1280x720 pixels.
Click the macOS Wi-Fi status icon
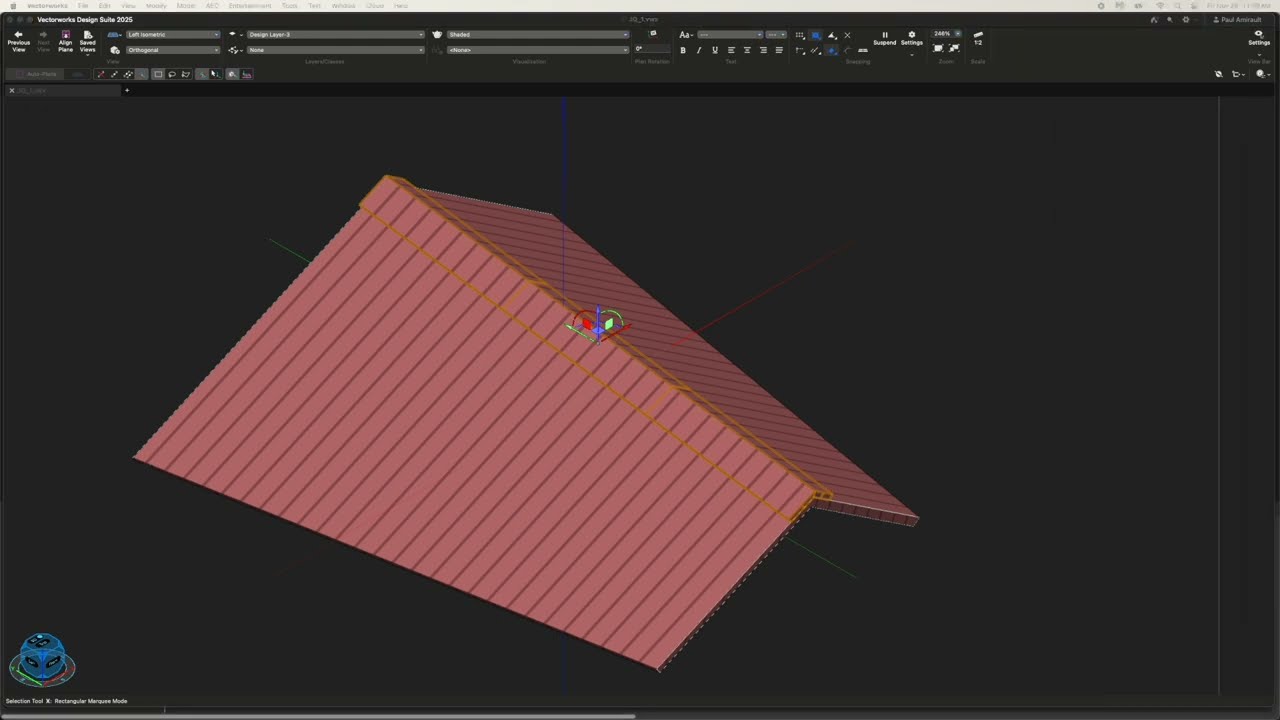[x=1160, y=6]
